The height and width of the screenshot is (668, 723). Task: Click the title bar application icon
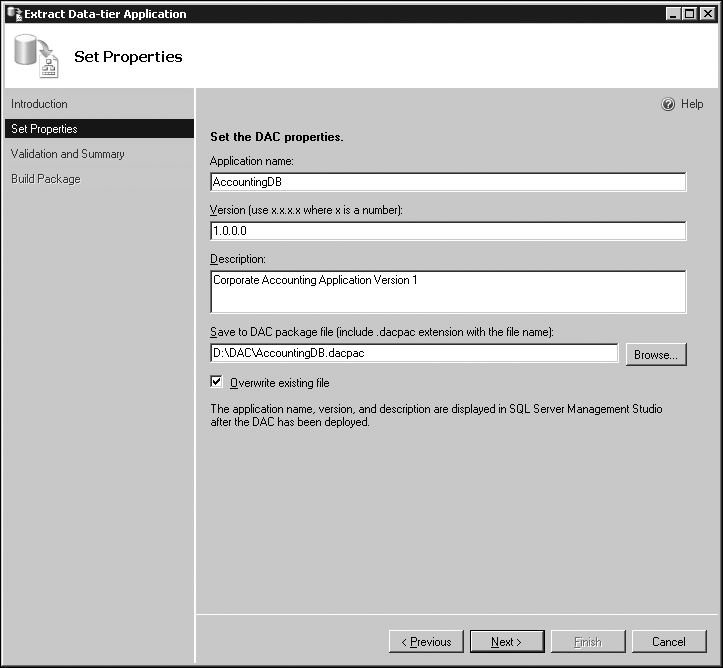(x=14, y=14)
